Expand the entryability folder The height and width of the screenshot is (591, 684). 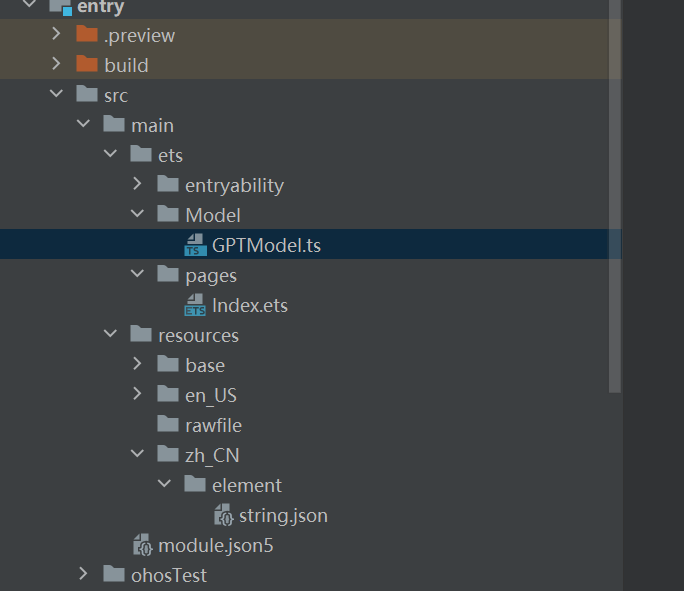pos(137,184)
